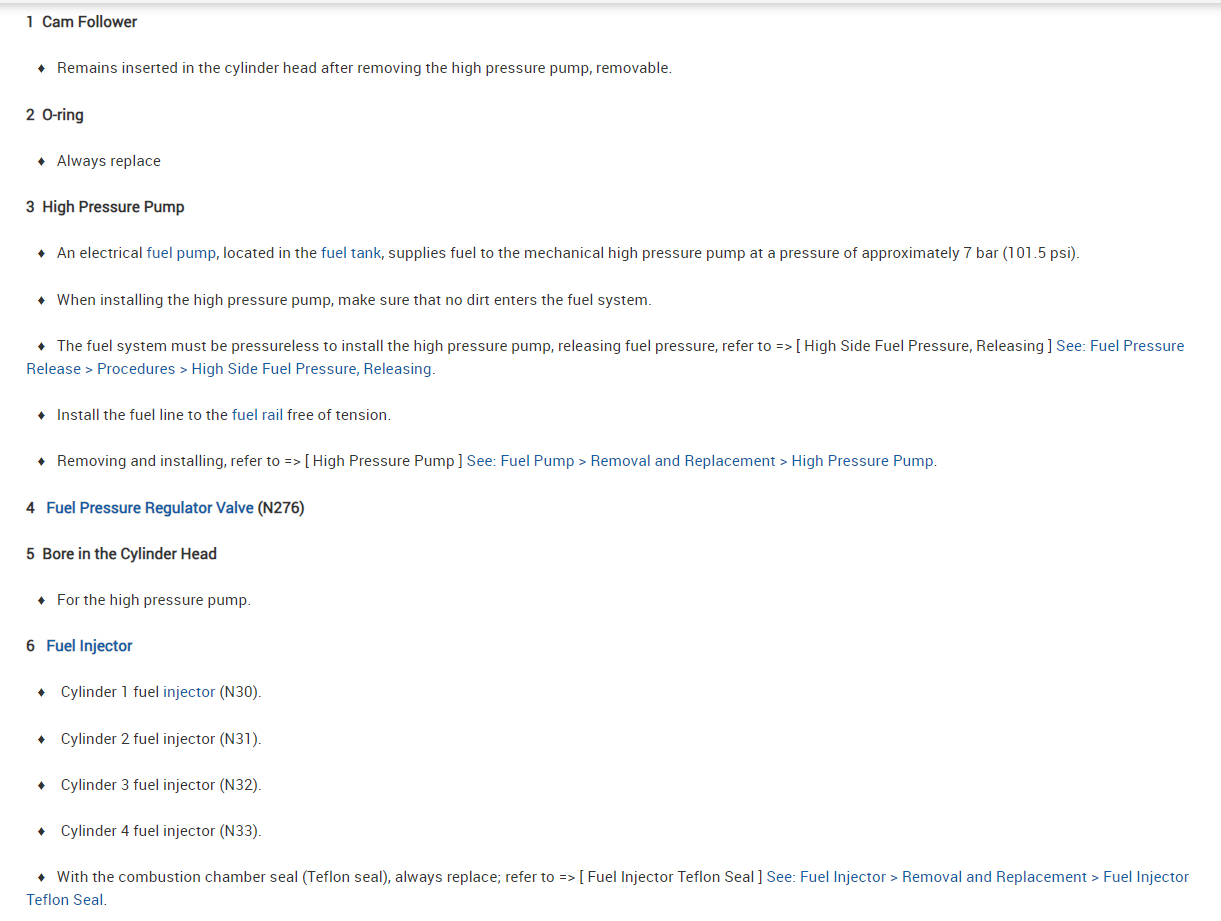This screenshot has height=921, width=1221.
Task: Click the 'Cylinder 4 fuel injector (N33)' line
Action: click(161, 831)
